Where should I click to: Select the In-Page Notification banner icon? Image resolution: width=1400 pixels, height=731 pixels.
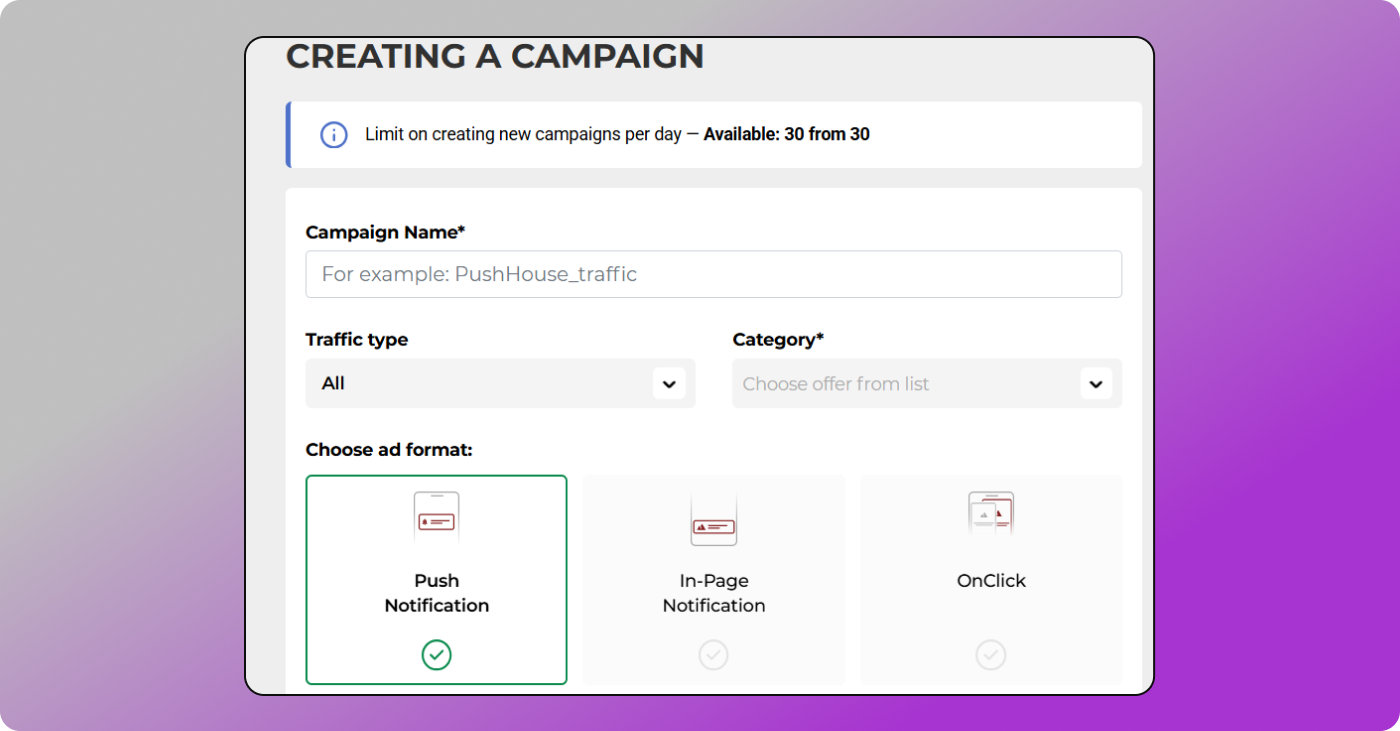click(713, 520)
